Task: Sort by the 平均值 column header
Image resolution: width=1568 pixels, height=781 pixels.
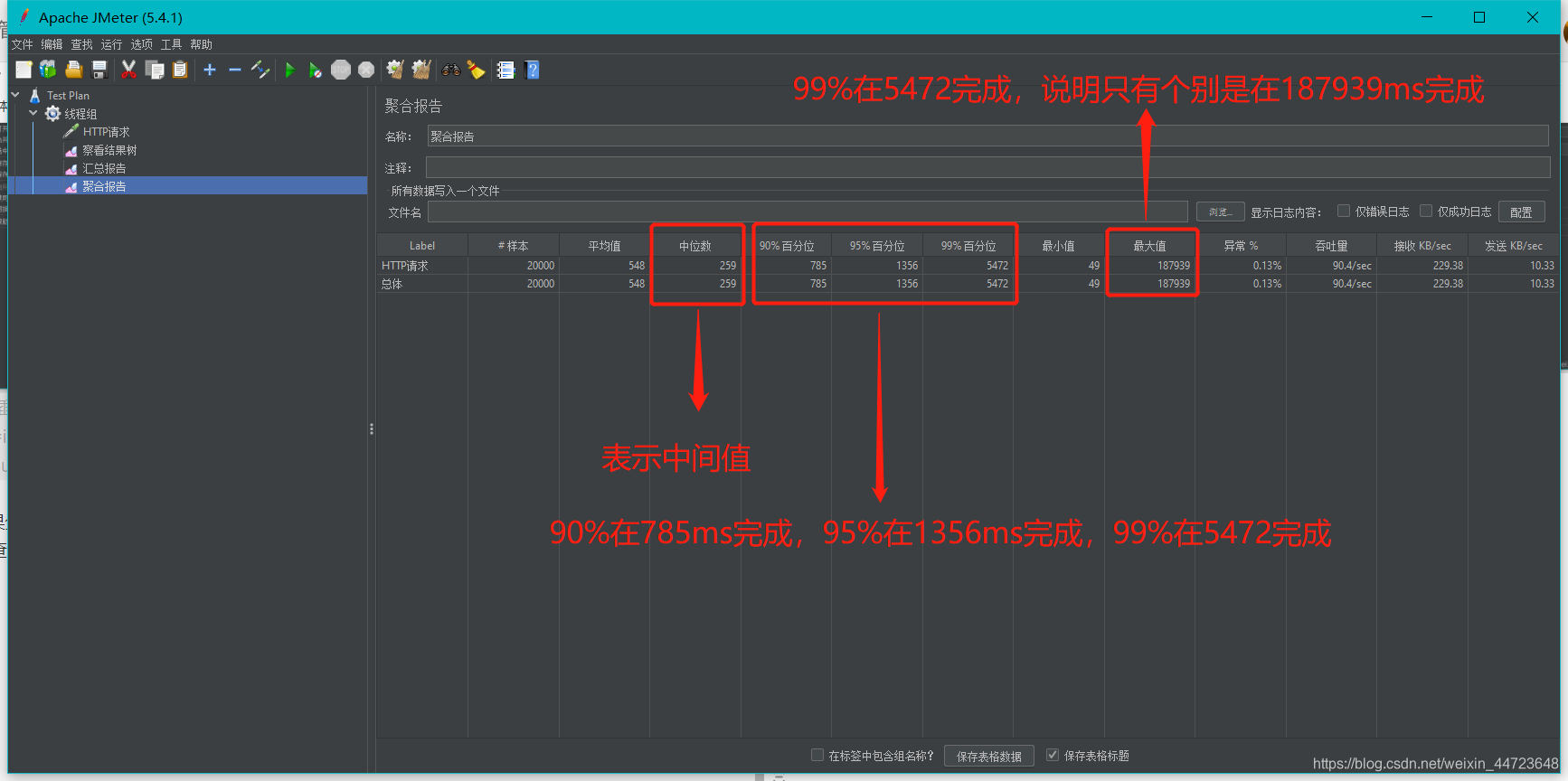Action: click(x=604, y=246)
